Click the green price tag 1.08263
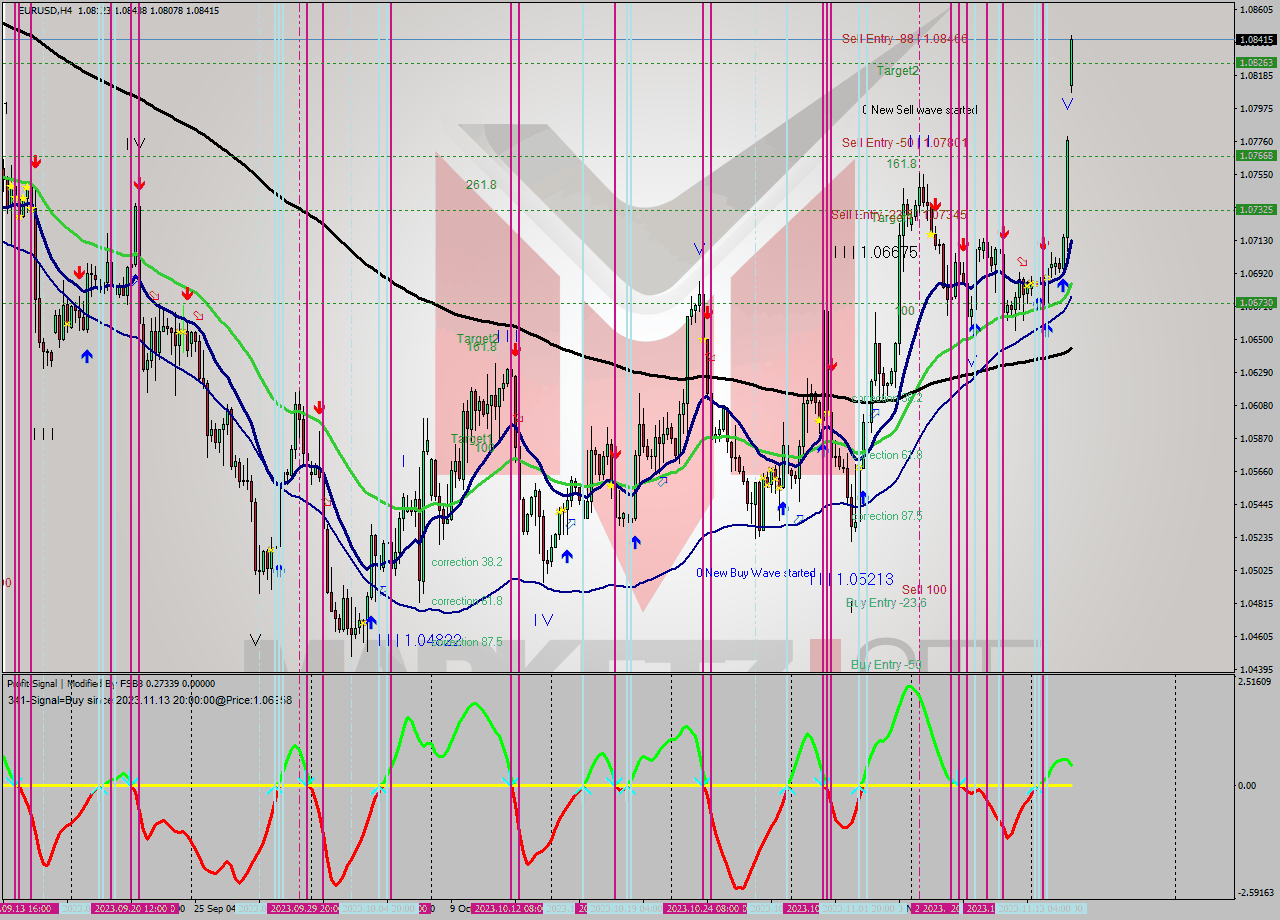Image resolution: width=1280 pixels, height=920 pixels. pos(1255,62)
